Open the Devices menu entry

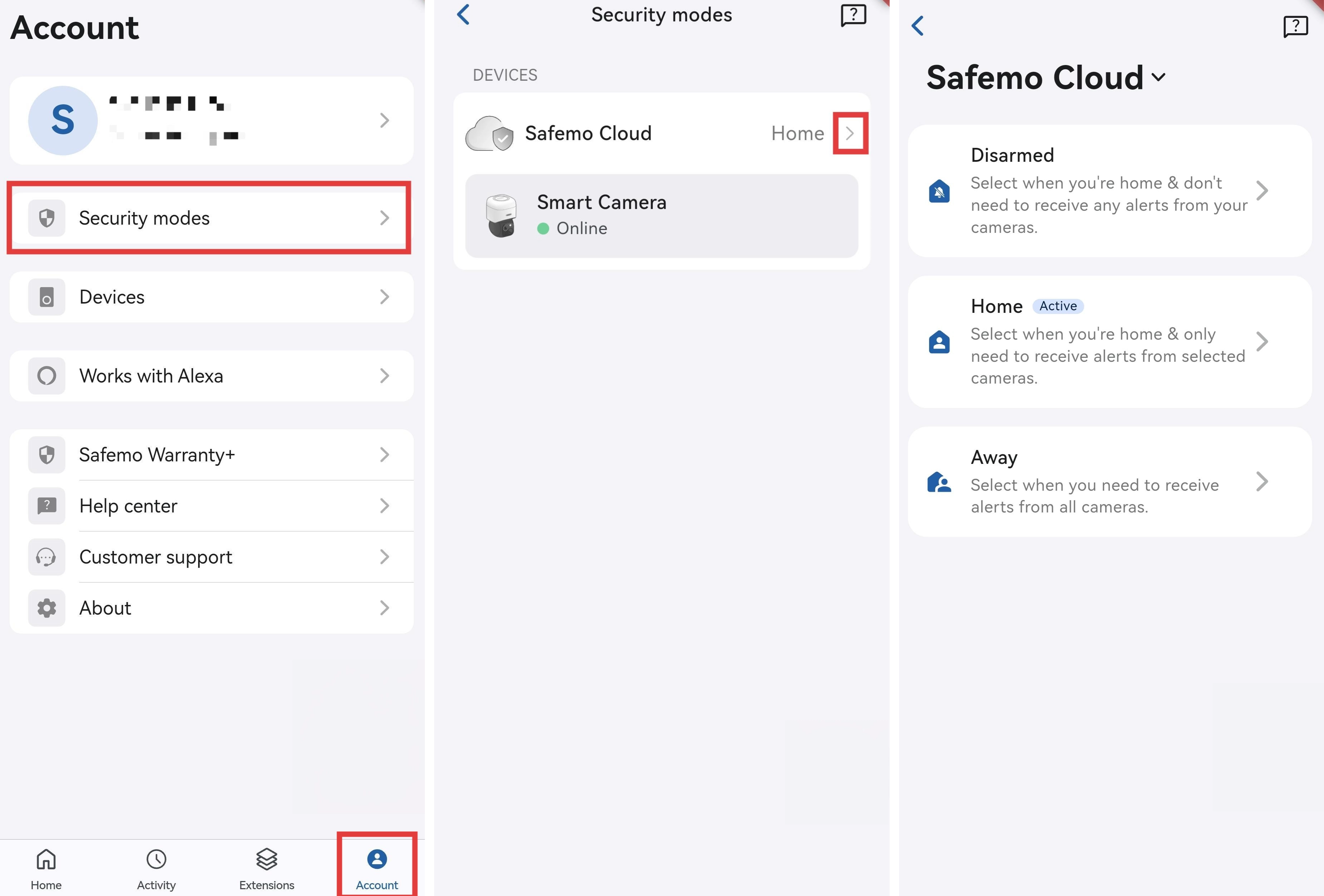click(211, 297)
